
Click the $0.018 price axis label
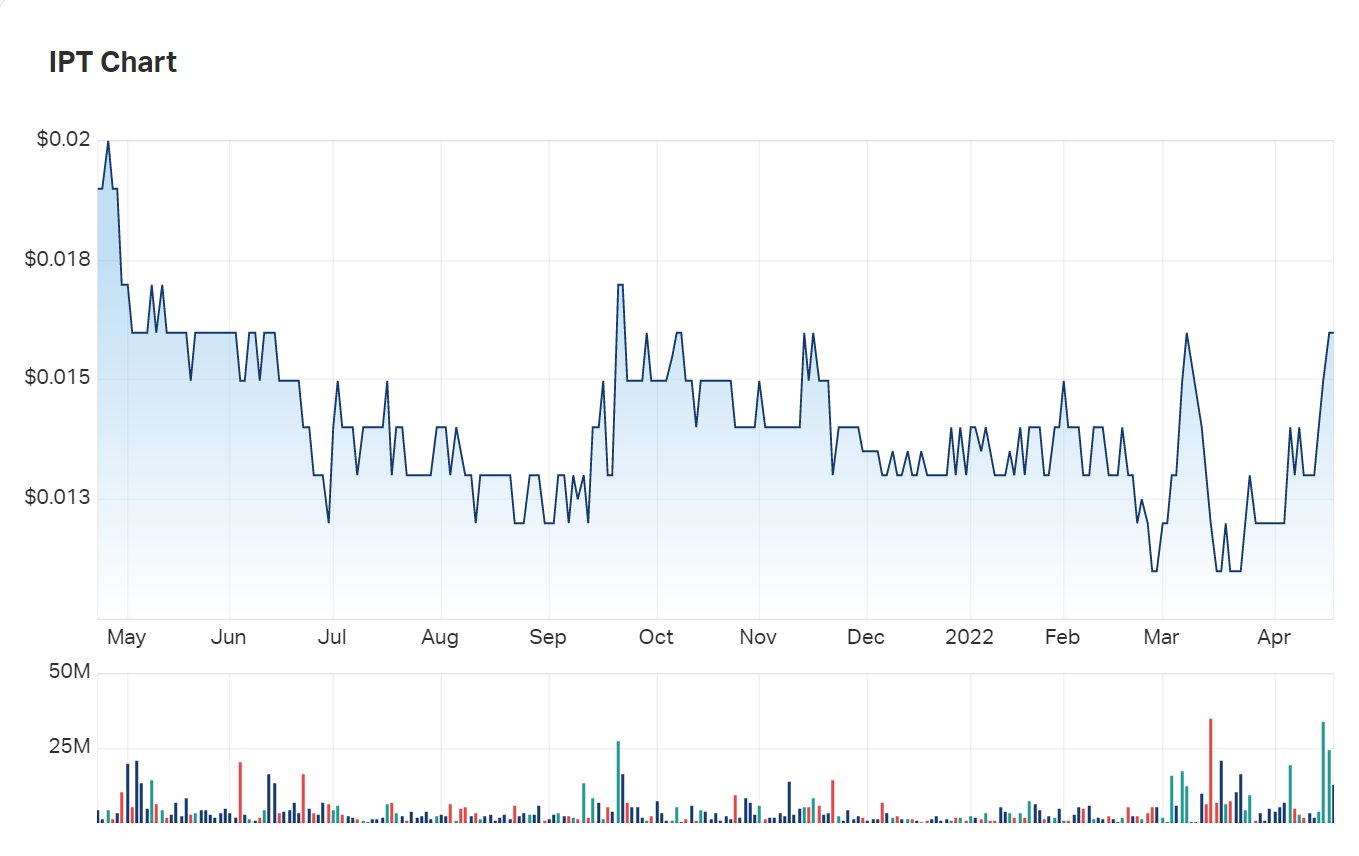(57, 259)
